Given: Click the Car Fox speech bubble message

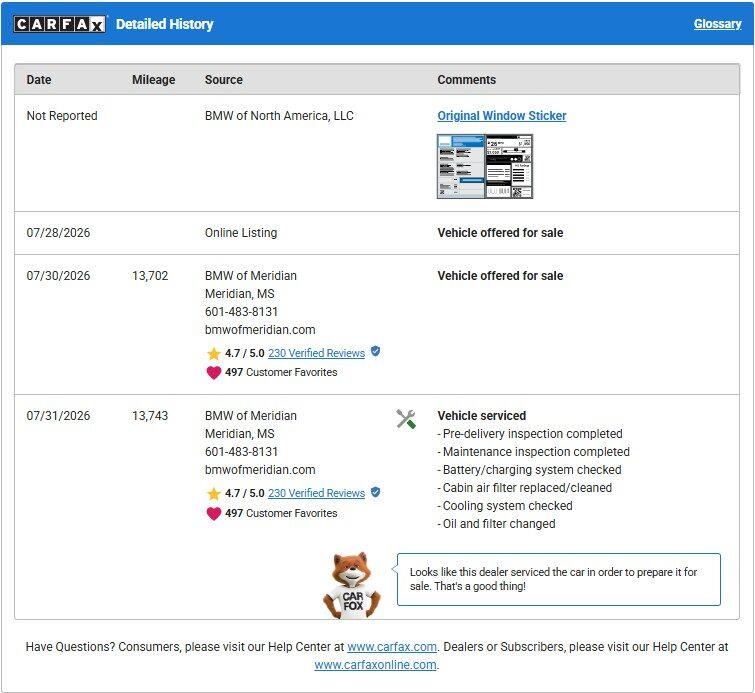Looking at the screenshot, I should pyautogui.click(x=559, y=579).
